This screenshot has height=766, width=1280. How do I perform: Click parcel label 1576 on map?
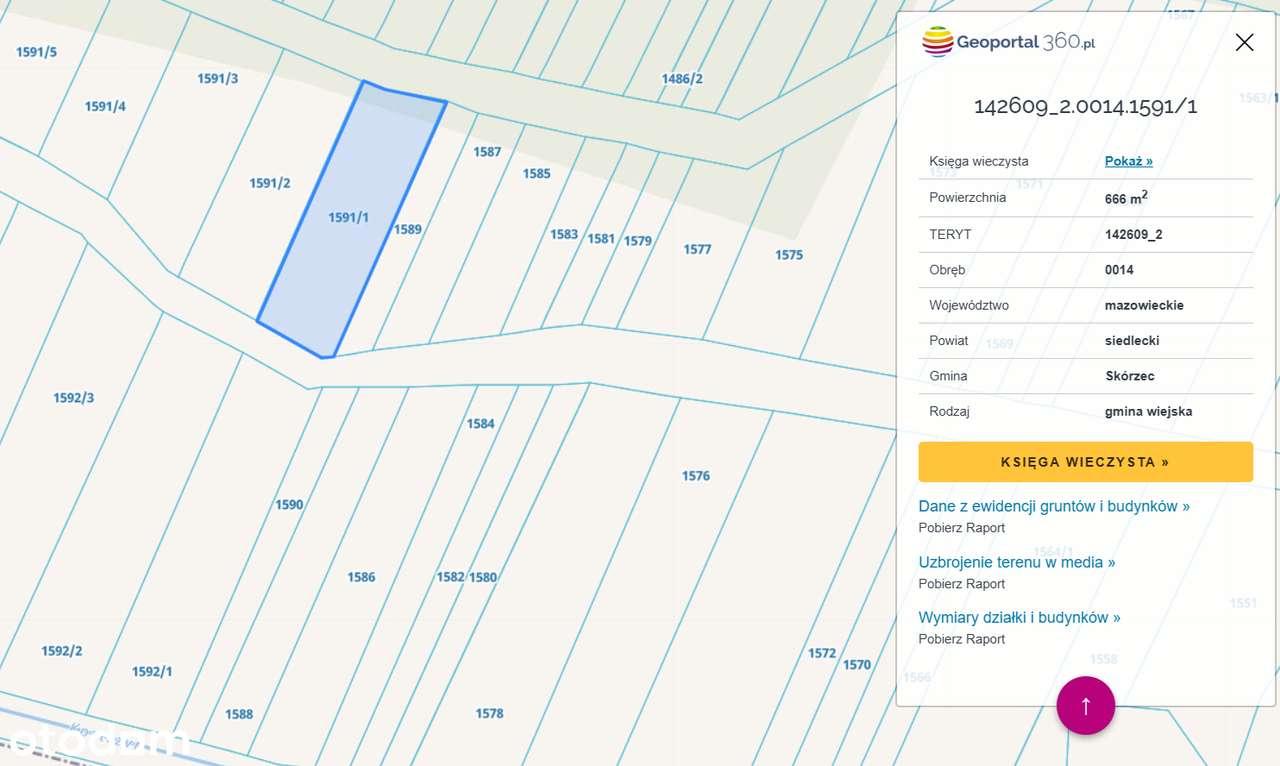[x=696, y=476]
